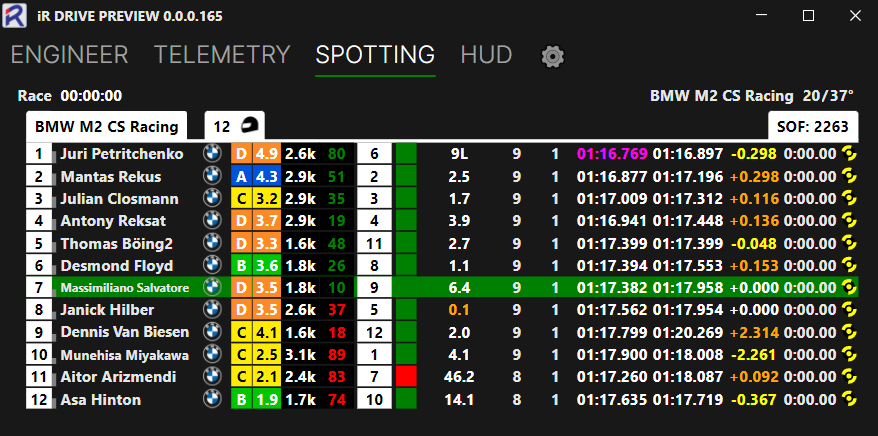The height and width of the screenshot is (436, 878).
Task: Click BMW logo next to Desmond Floyd
Action: [212, 266]
